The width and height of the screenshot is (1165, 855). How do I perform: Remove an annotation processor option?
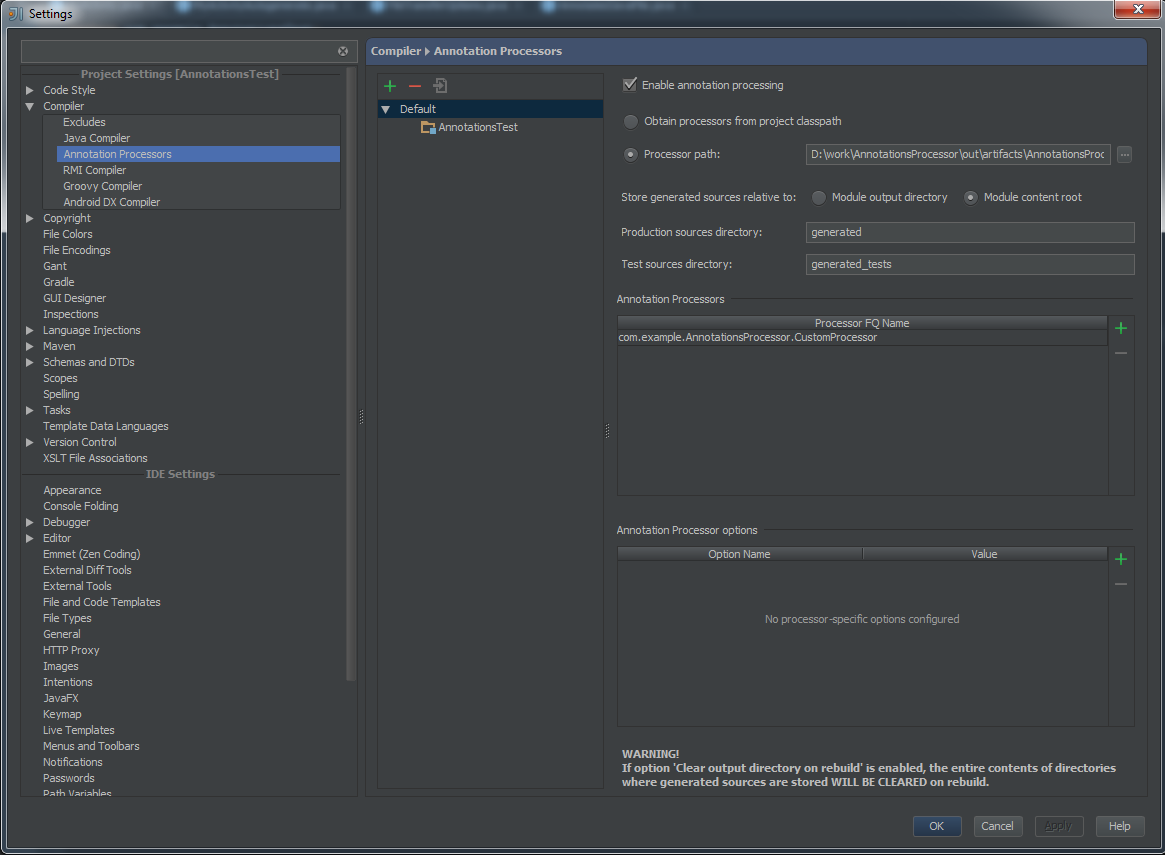(x=1120, y=583)
